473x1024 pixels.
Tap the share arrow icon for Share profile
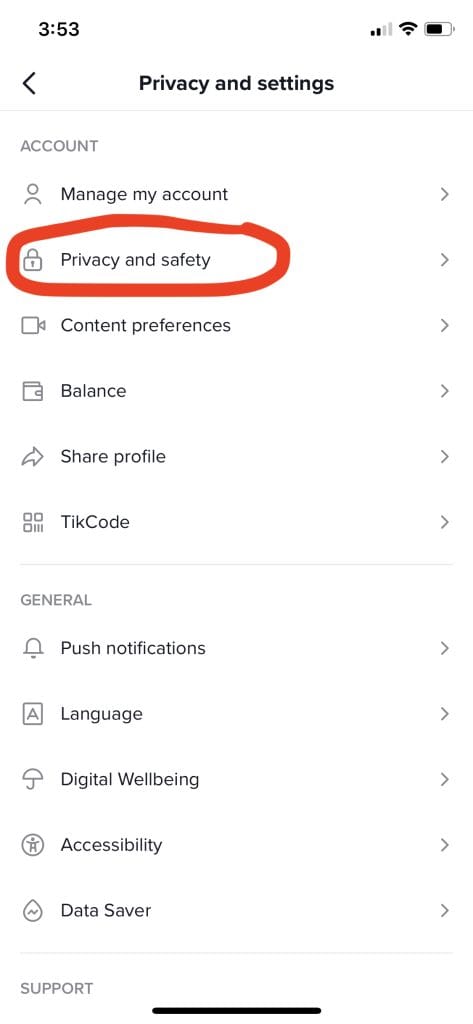33,456
